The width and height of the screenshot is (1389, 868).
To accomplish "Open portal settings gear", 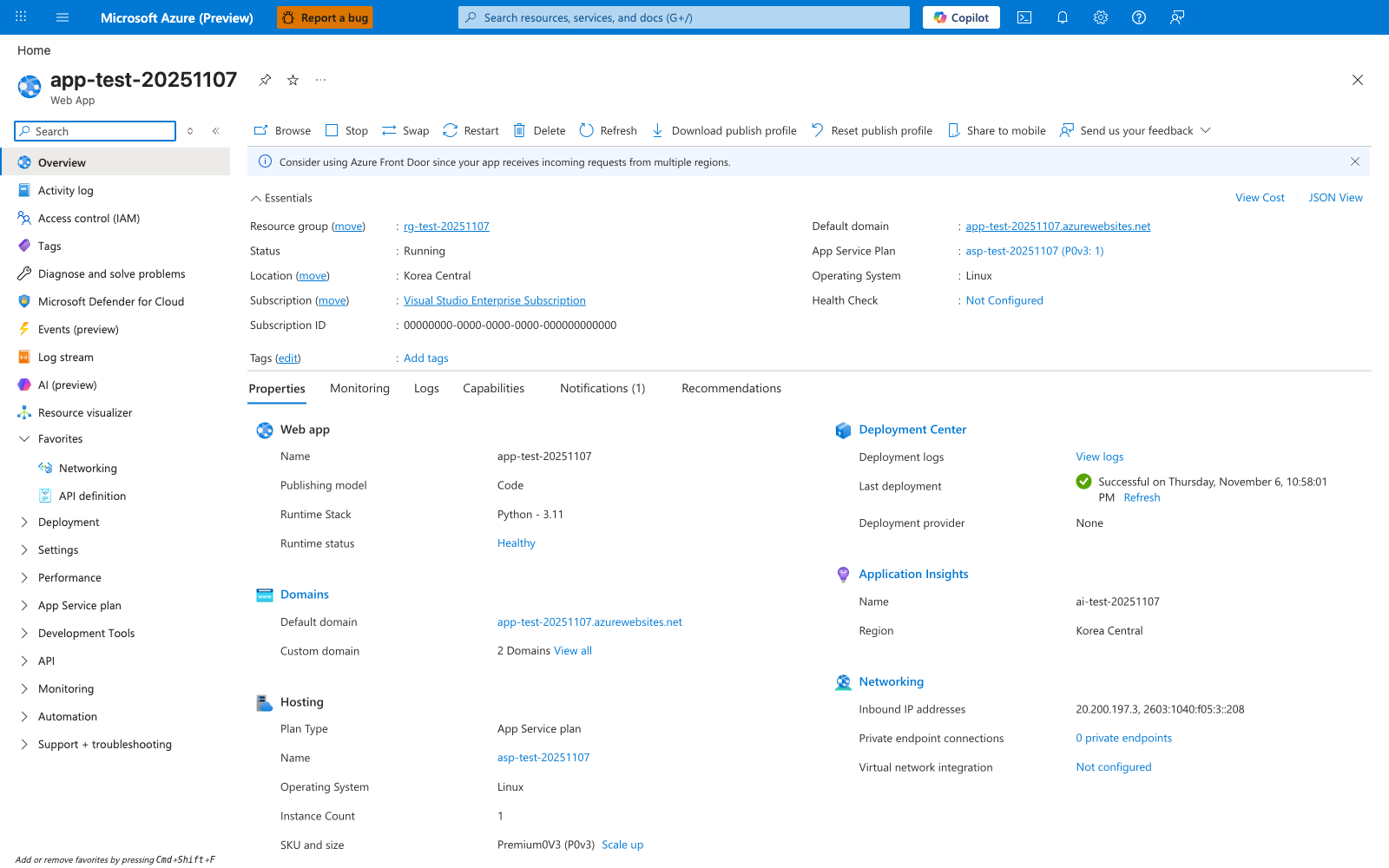I will (x=1101, y=17).
